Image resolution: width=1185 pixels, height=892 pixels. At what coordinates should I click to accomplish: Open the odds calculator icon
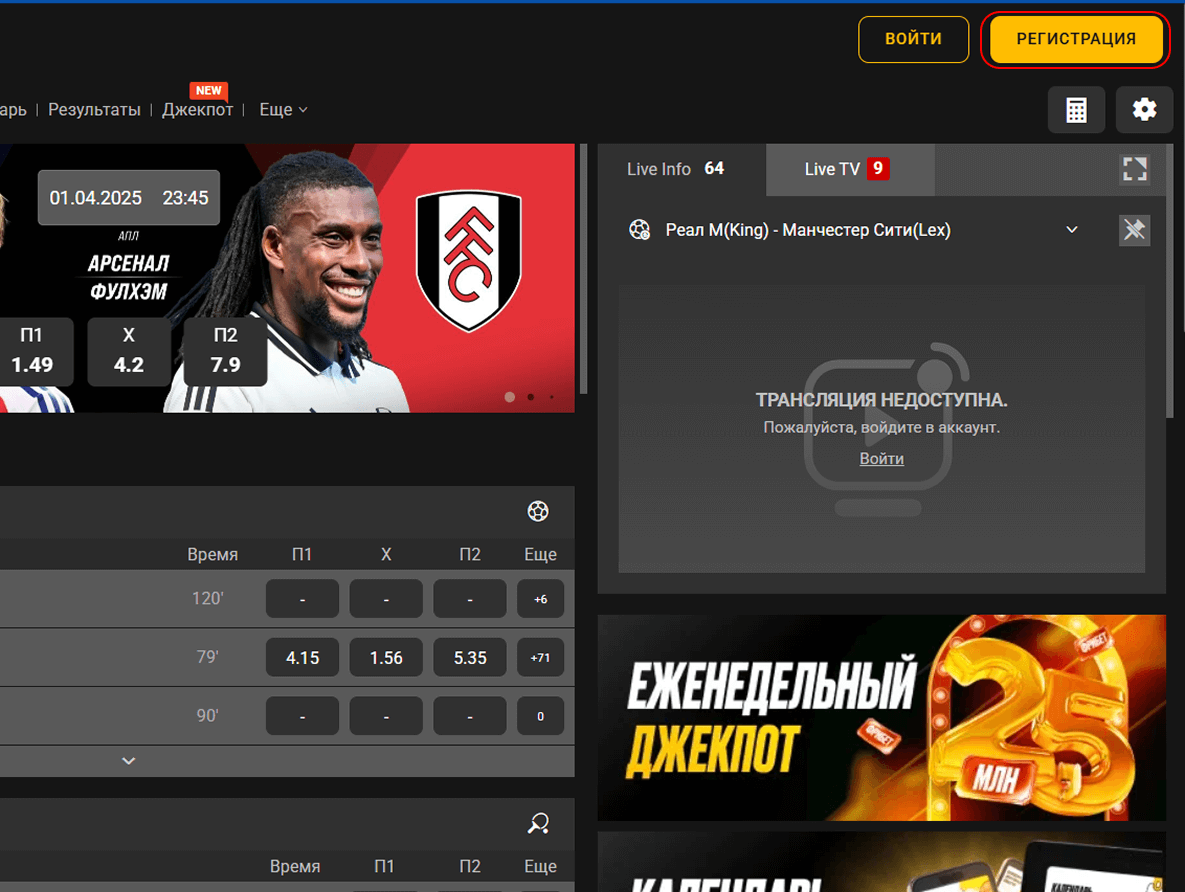tap(1076, 110)
